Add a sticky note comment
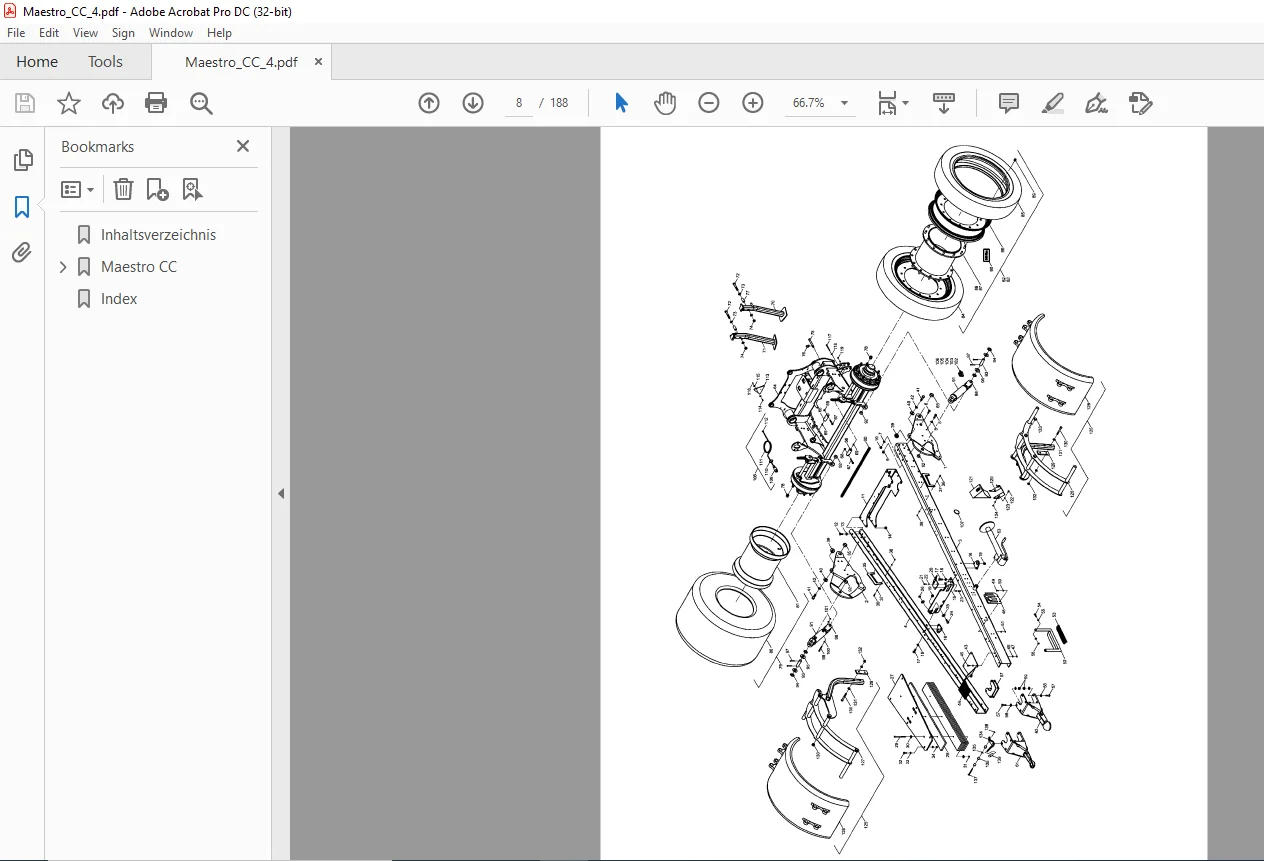 (x=1009, y=103)
